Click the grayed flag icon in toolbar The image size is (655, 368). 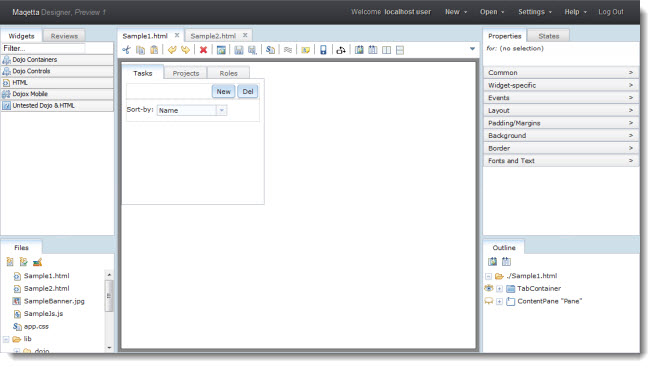coord(288,50)
